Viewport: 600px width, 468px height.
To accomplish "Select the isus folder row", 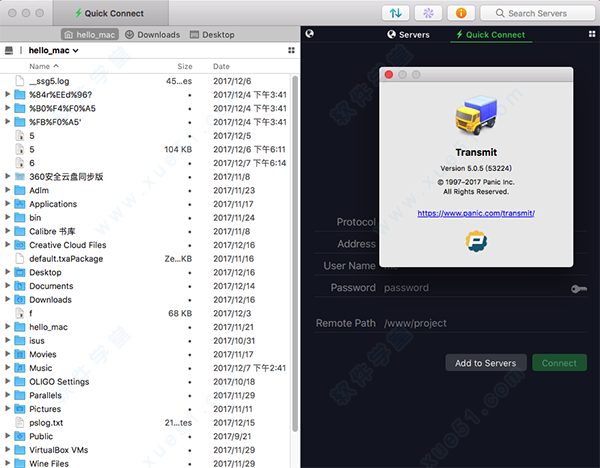I will [145, 341].
